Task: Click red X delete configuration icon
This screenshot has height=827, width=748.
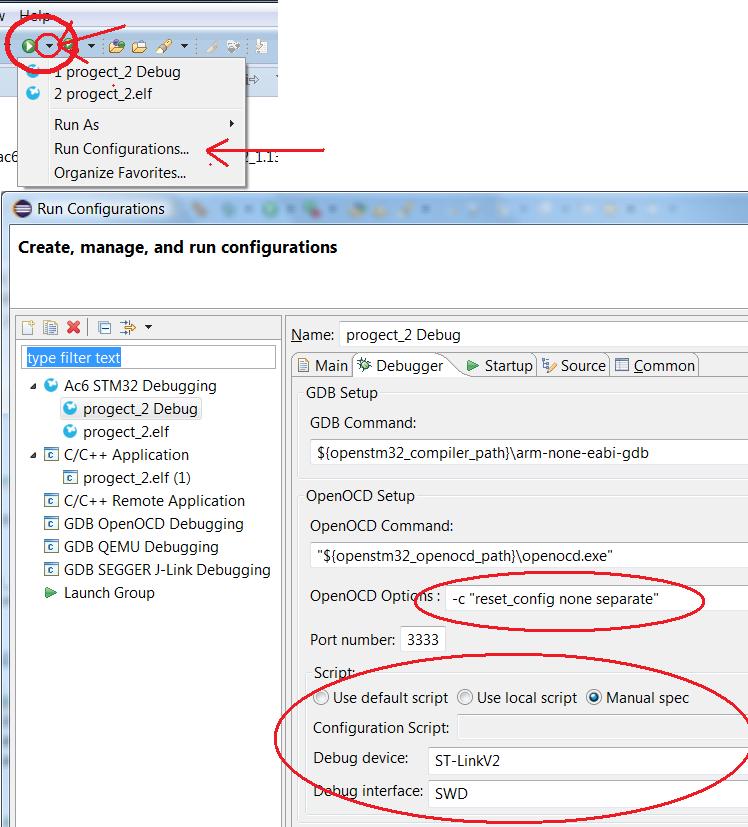Action: [x=73, y=327]
